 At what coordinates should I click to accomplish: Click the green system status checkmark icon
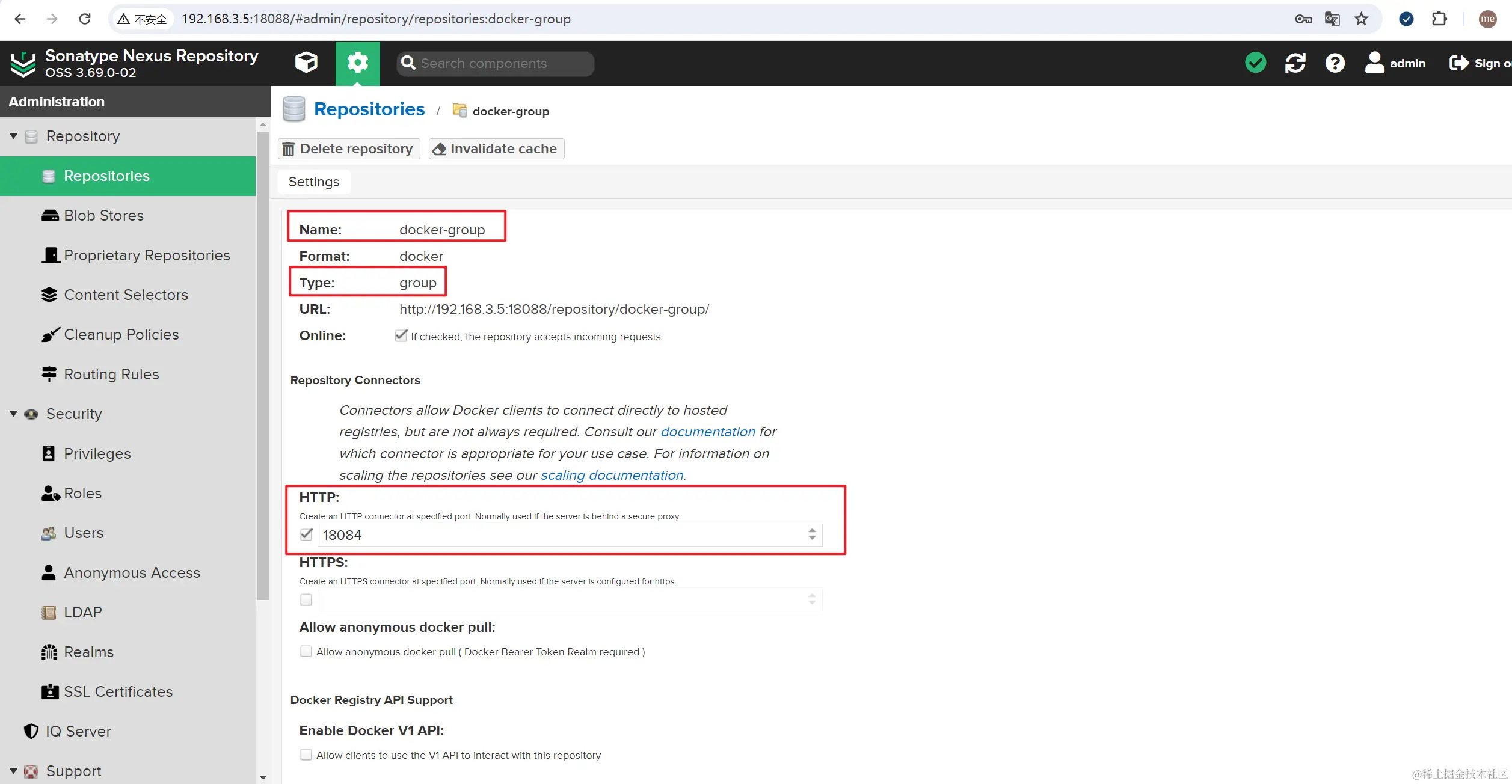[x=1255, y=63]
